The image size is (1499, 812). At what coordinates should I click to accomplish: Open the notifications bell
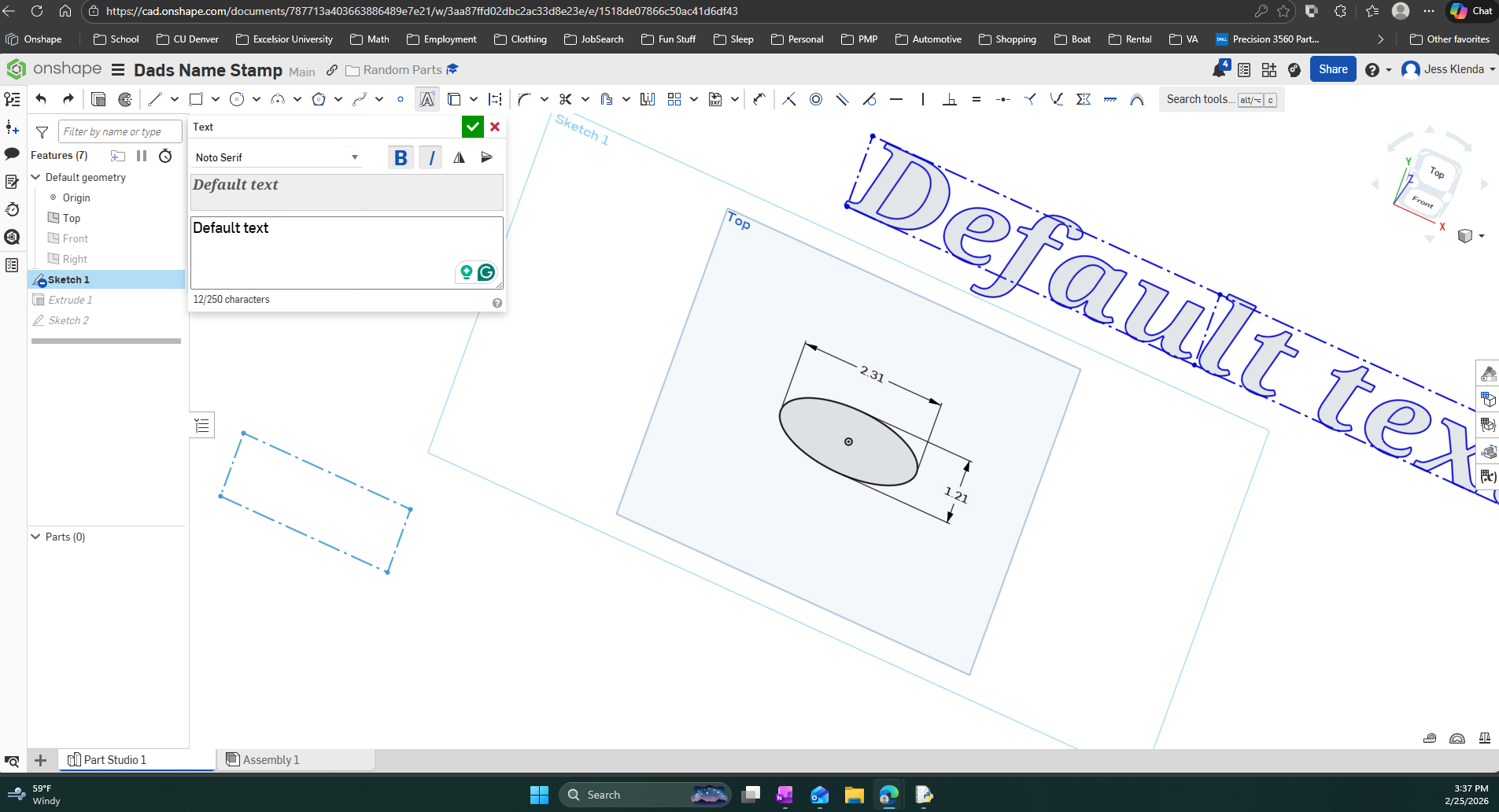(x=1219, y=70)
